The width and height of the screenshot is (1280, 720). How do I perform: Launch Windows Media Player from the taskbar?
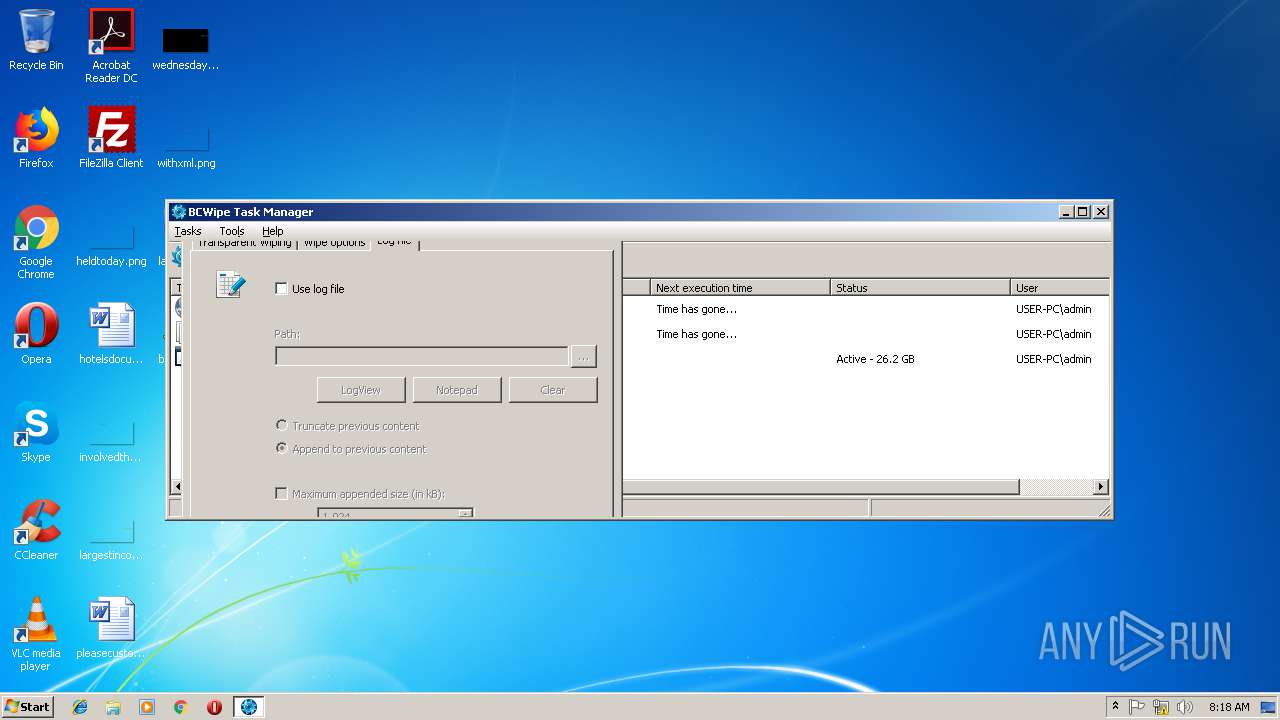click(x=147, y=707)
